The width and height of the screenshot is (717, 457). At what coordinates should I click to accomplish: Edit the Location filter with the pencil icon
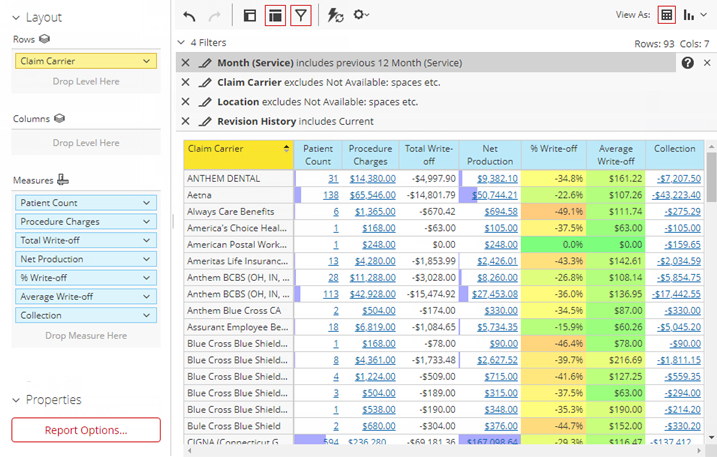coord(205,102)
